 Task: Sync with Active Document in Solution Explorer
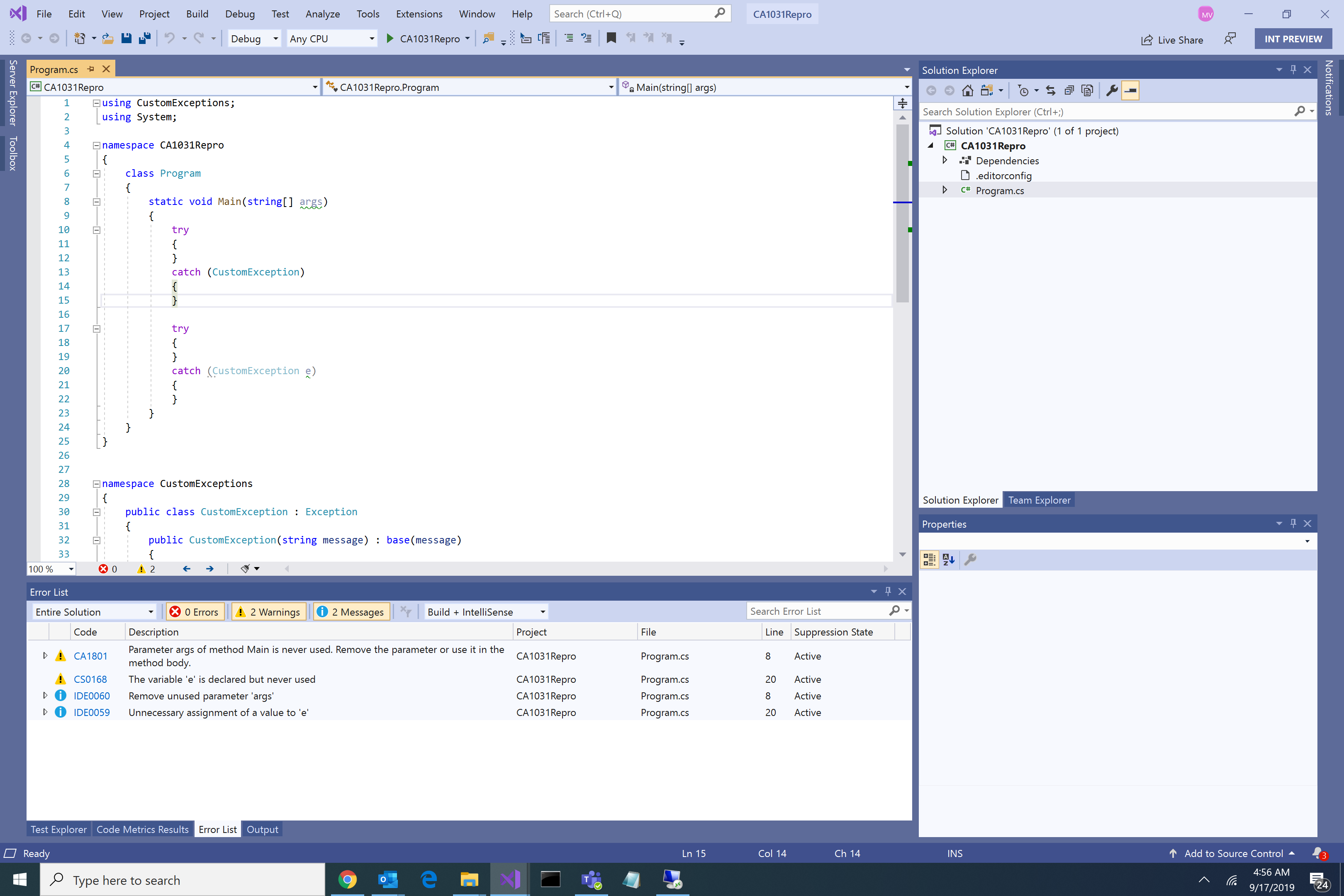[x=1050, y=90]
